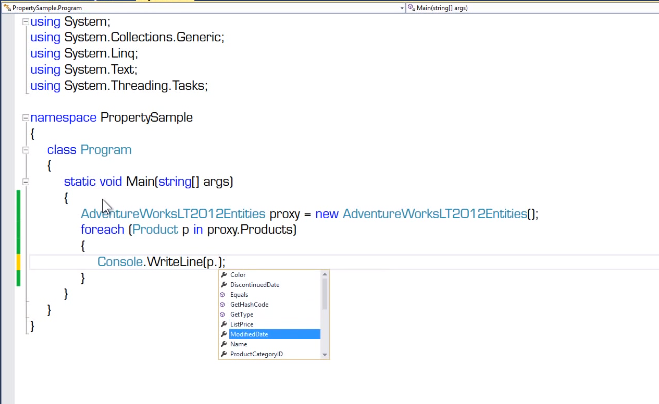Viewport: 659px width, 404px height.
Task: Click the method icon beside Equals
Action: click(223, 295)
